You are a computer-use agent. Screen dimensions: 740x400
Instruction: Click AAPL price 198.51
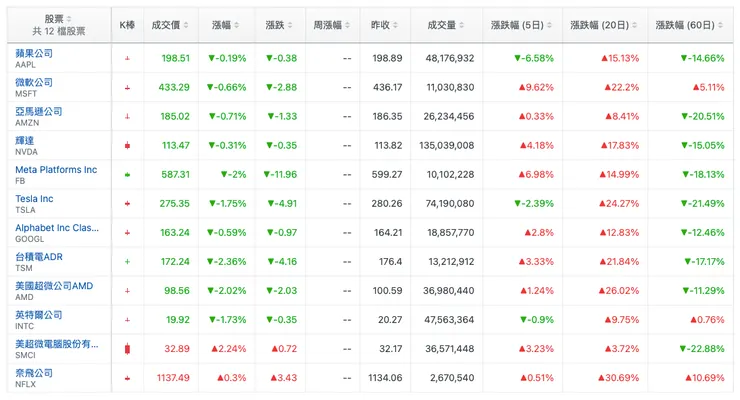[x=176, y=58]
